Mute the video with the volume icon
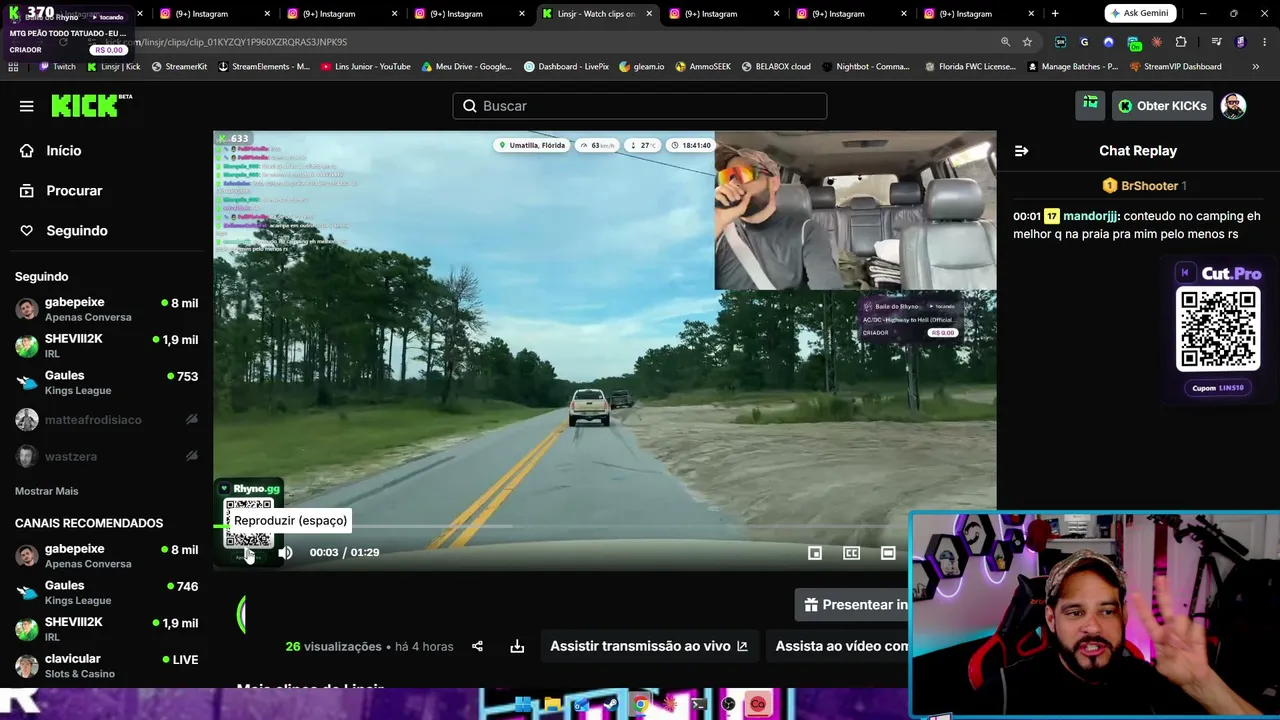1280x720 pixels. click(x=286, y=552)
